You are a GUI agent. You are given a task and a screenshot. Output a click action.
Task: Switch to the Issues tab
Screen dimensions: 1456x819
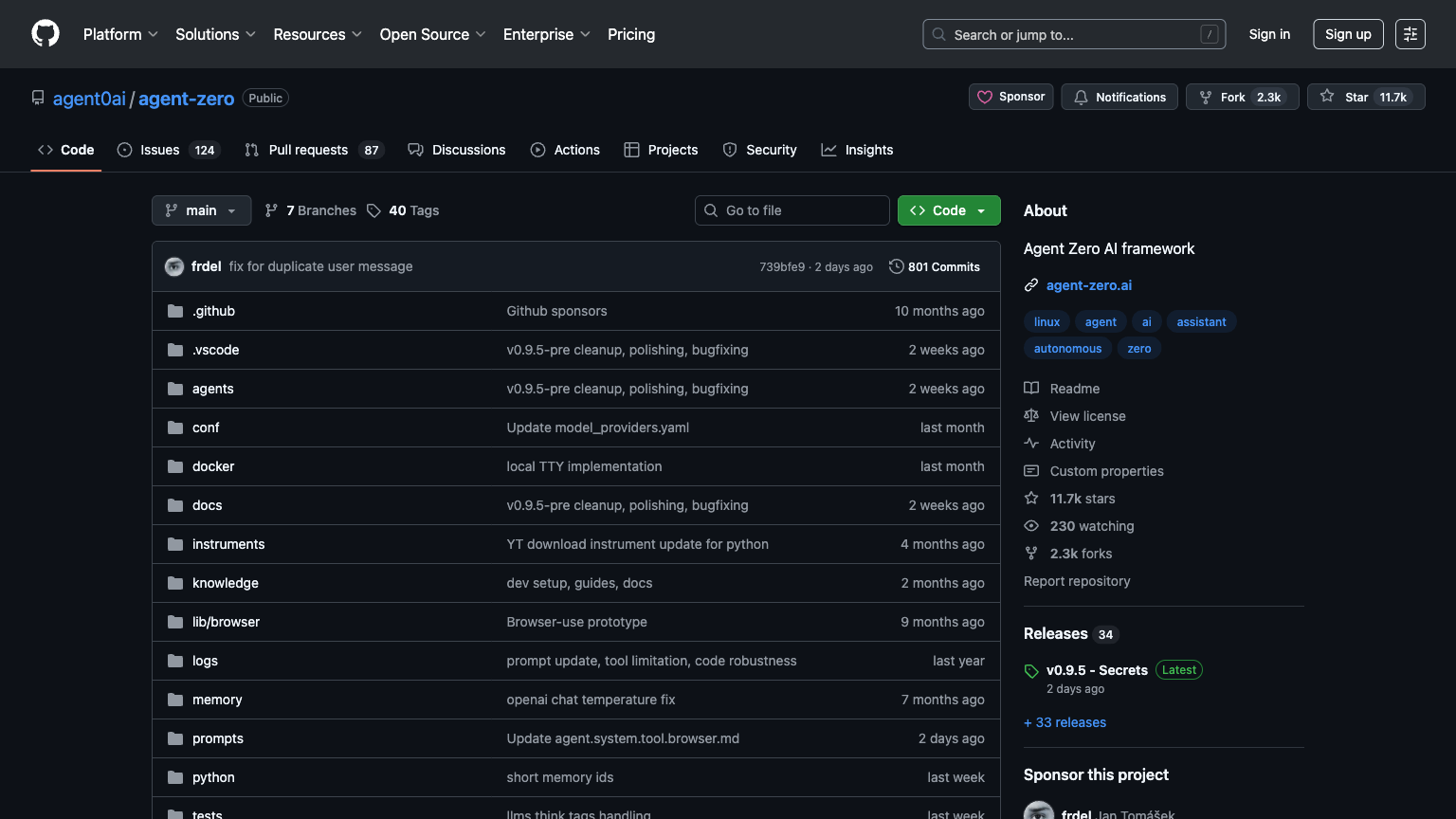pyautogui.click(x=159, y=150)
